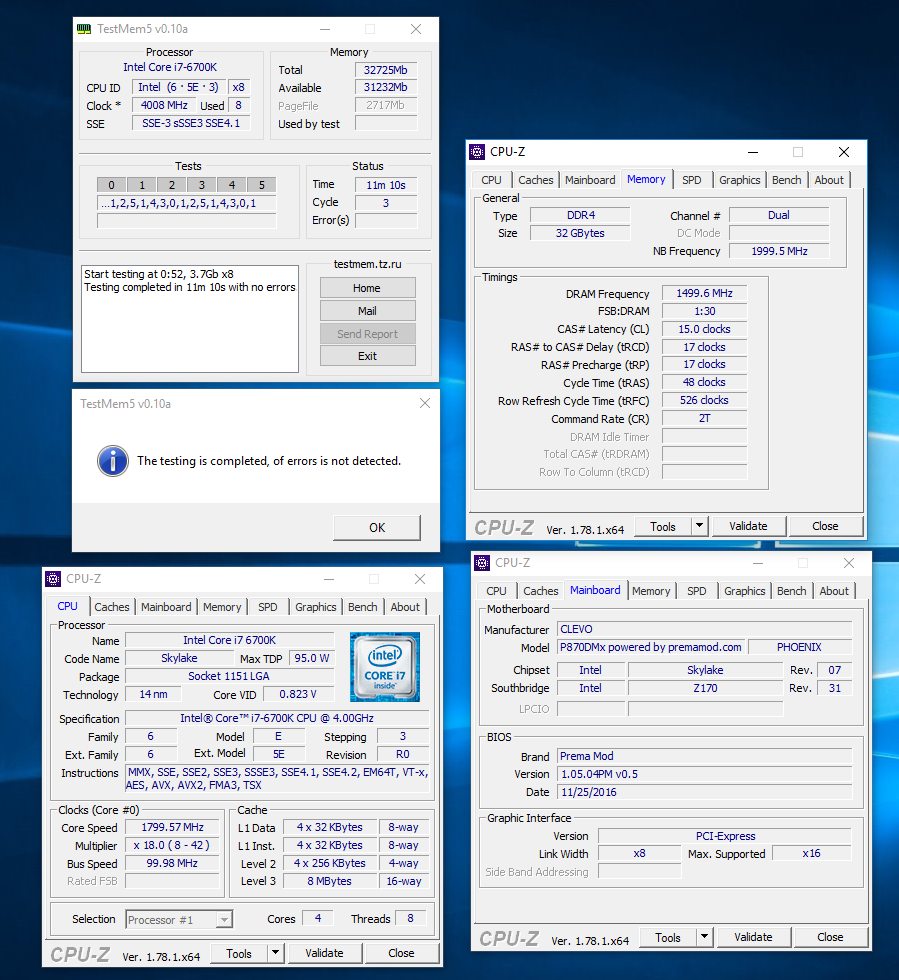Click test number 5 box in Tests
Viewport: 899px width, 980px height.
pyautogui.click(x=261, y=185)
